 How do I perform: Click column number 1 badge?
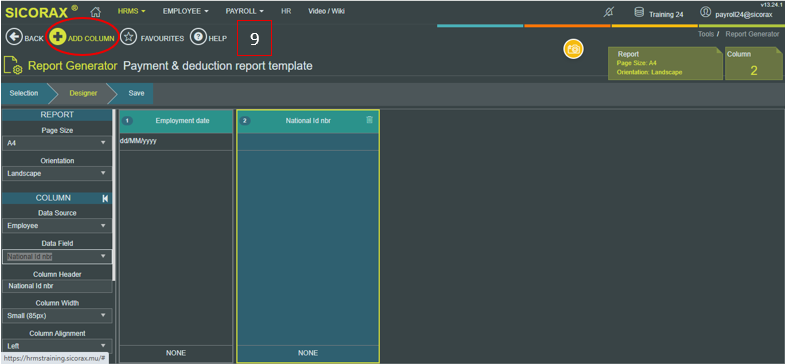pos(127,121)
